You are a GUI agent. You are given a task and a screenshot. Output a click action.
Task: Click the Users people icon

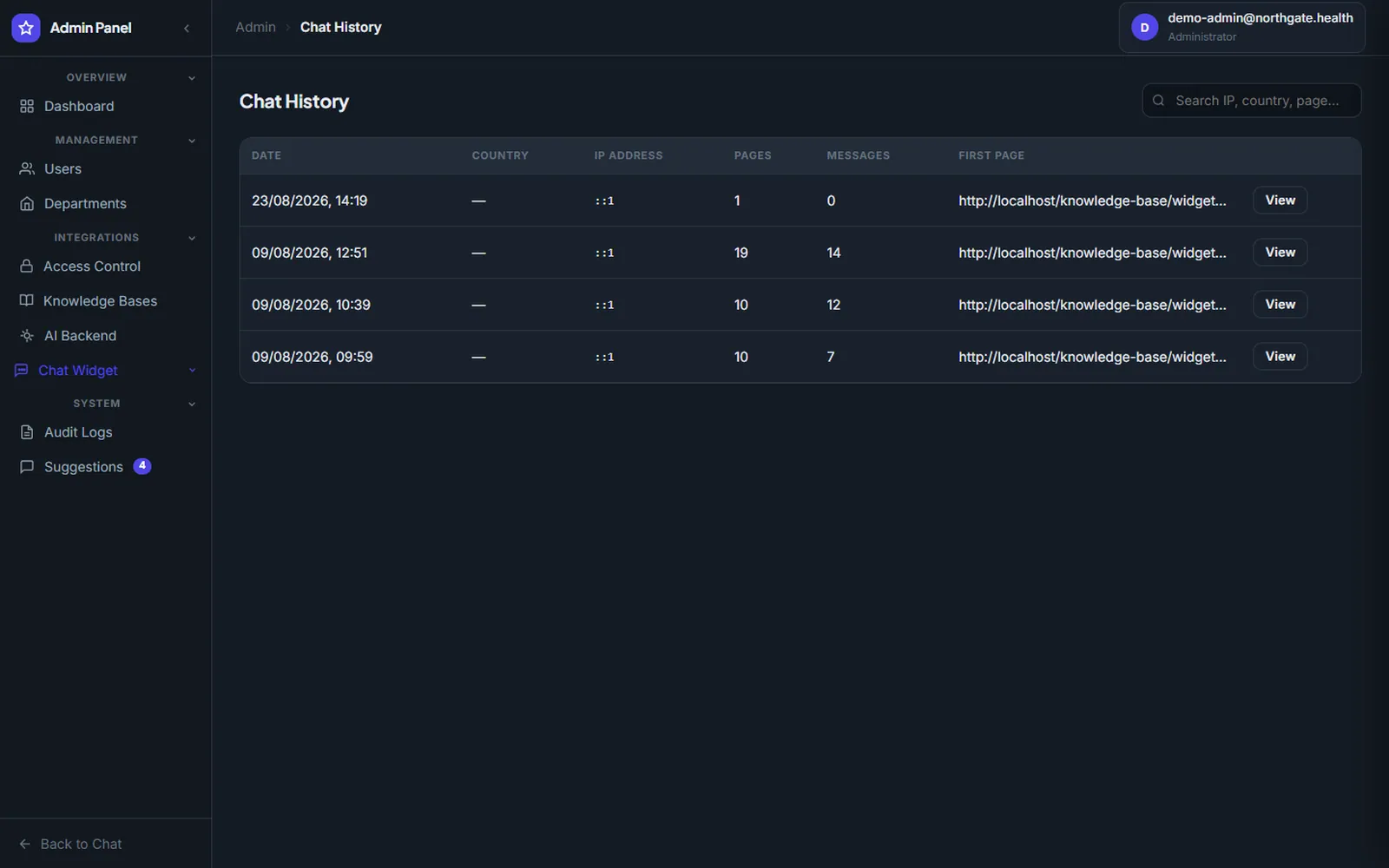pyautogui.click(x=27, y=168)
